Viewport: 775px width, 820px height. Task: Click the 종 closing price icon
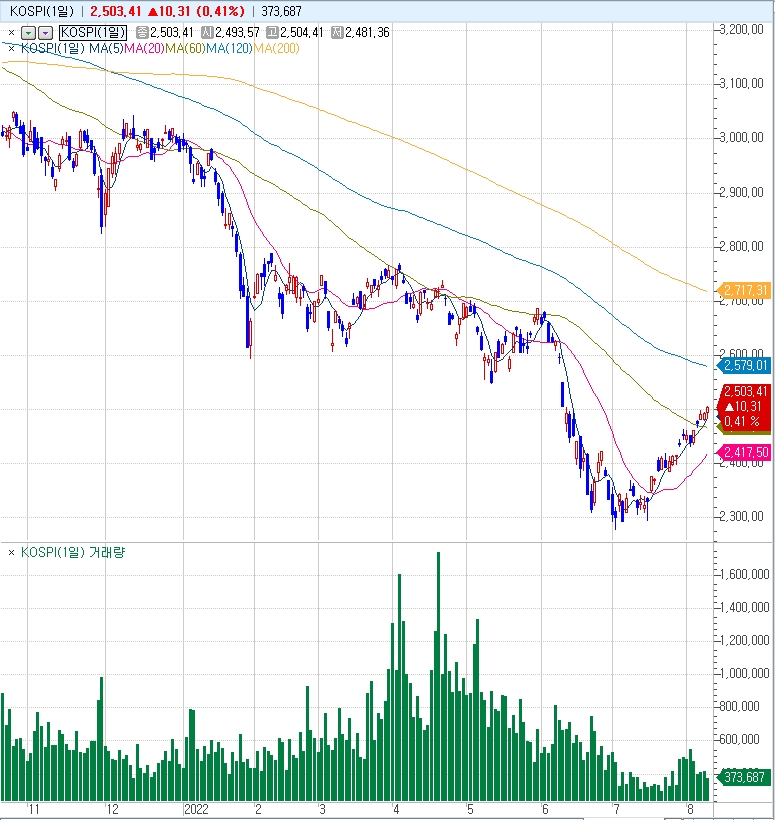click(142, 32)
